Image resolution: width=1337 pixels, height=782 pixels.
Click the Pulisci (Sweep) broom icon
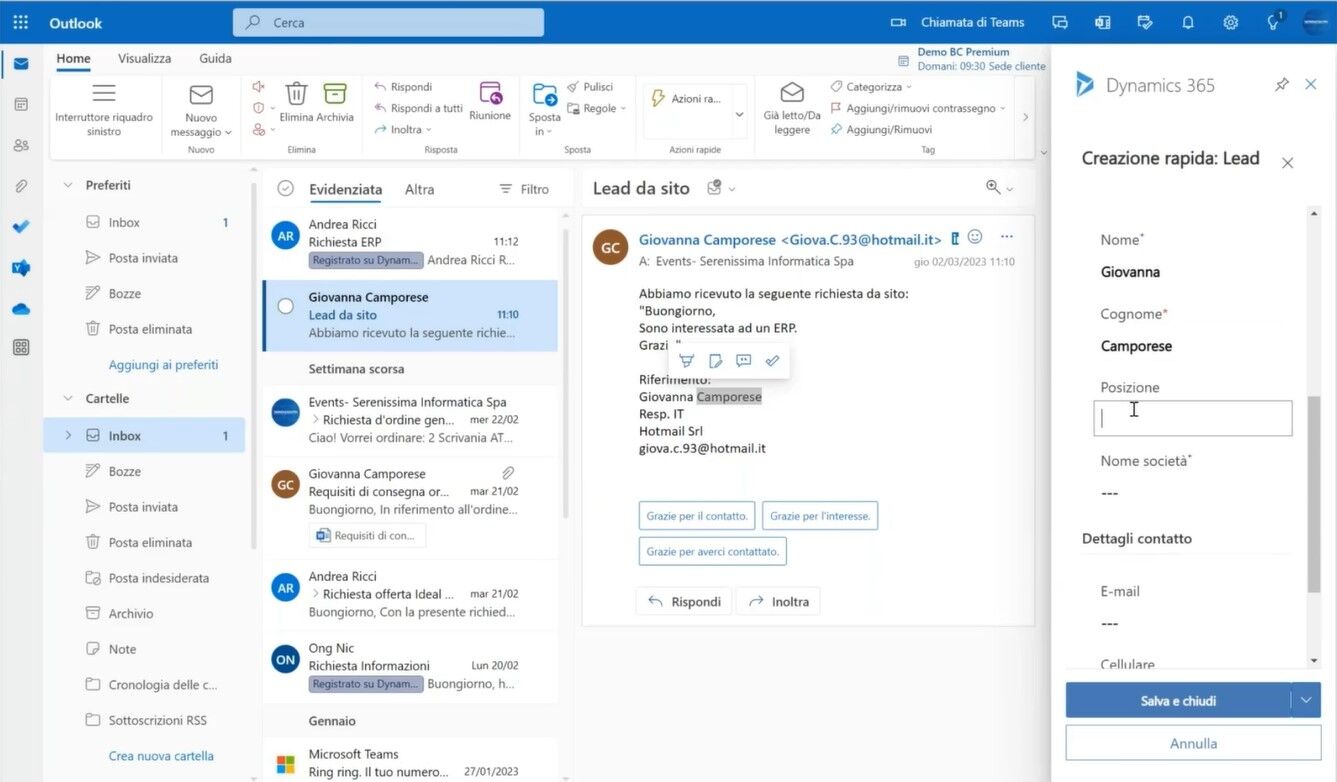(571, 87)
